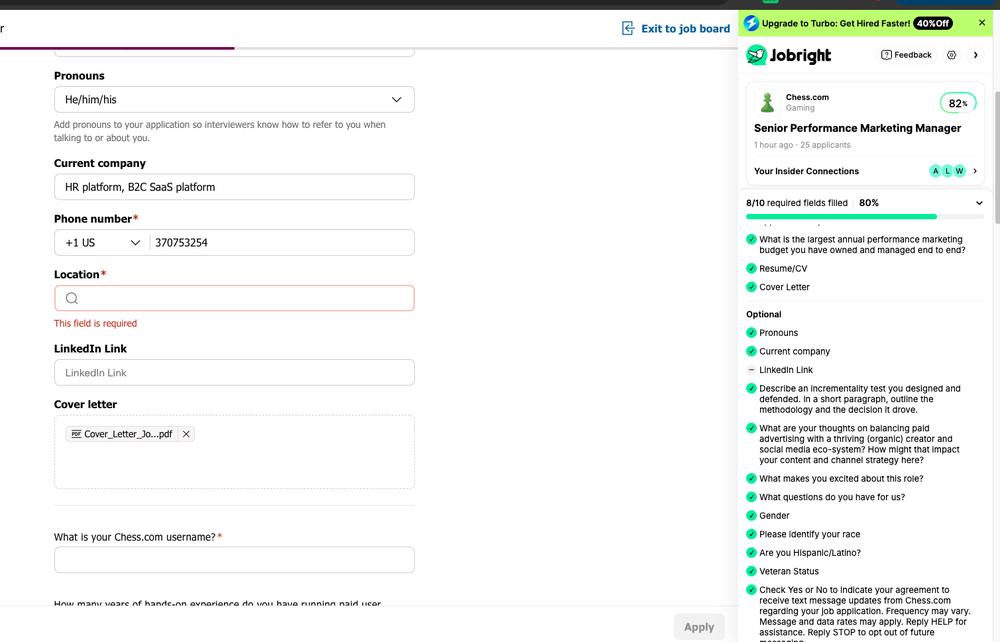The width and height of the screenshot is (1000, 642).
Task: Click the 40%Off badge
Action: coord(932,23)
